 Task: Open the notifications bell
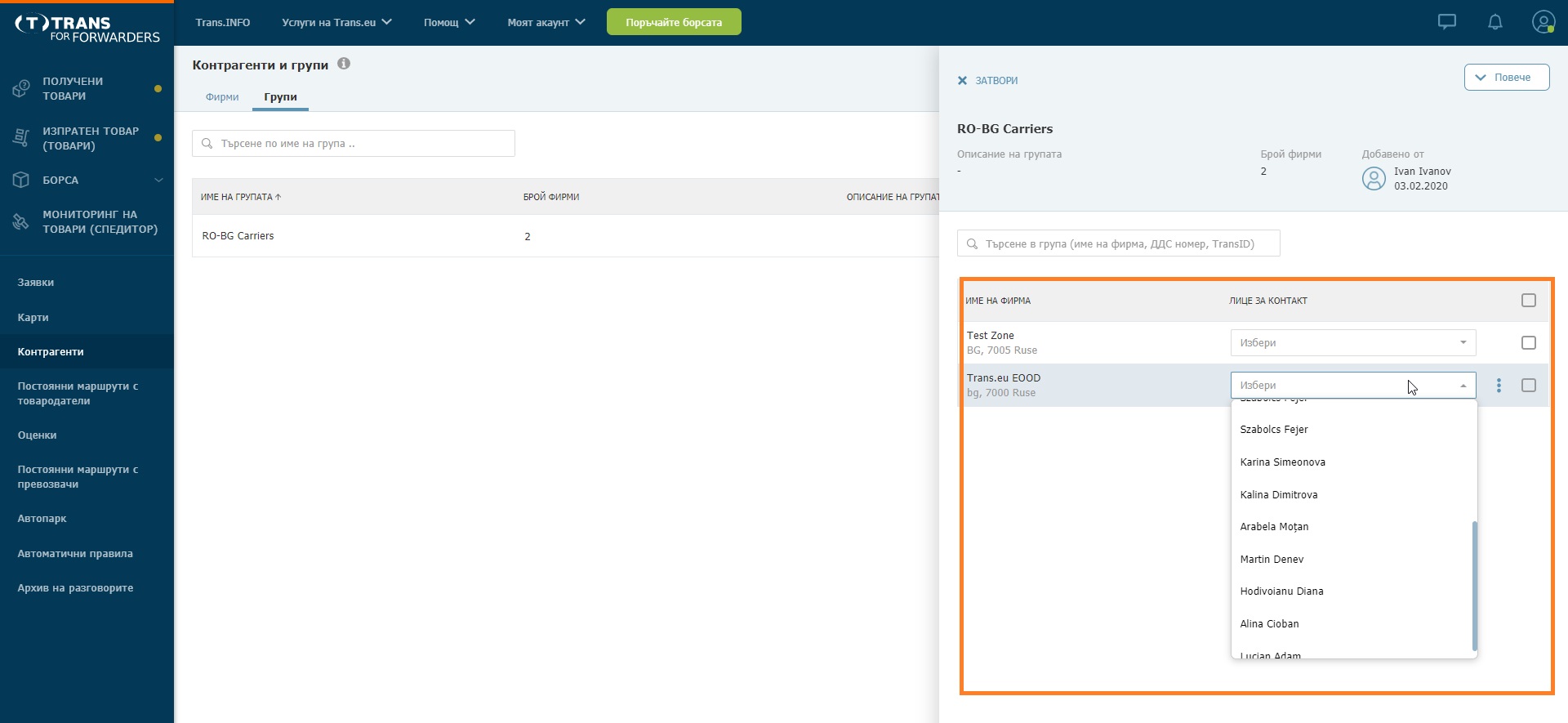pos(1494,22)
